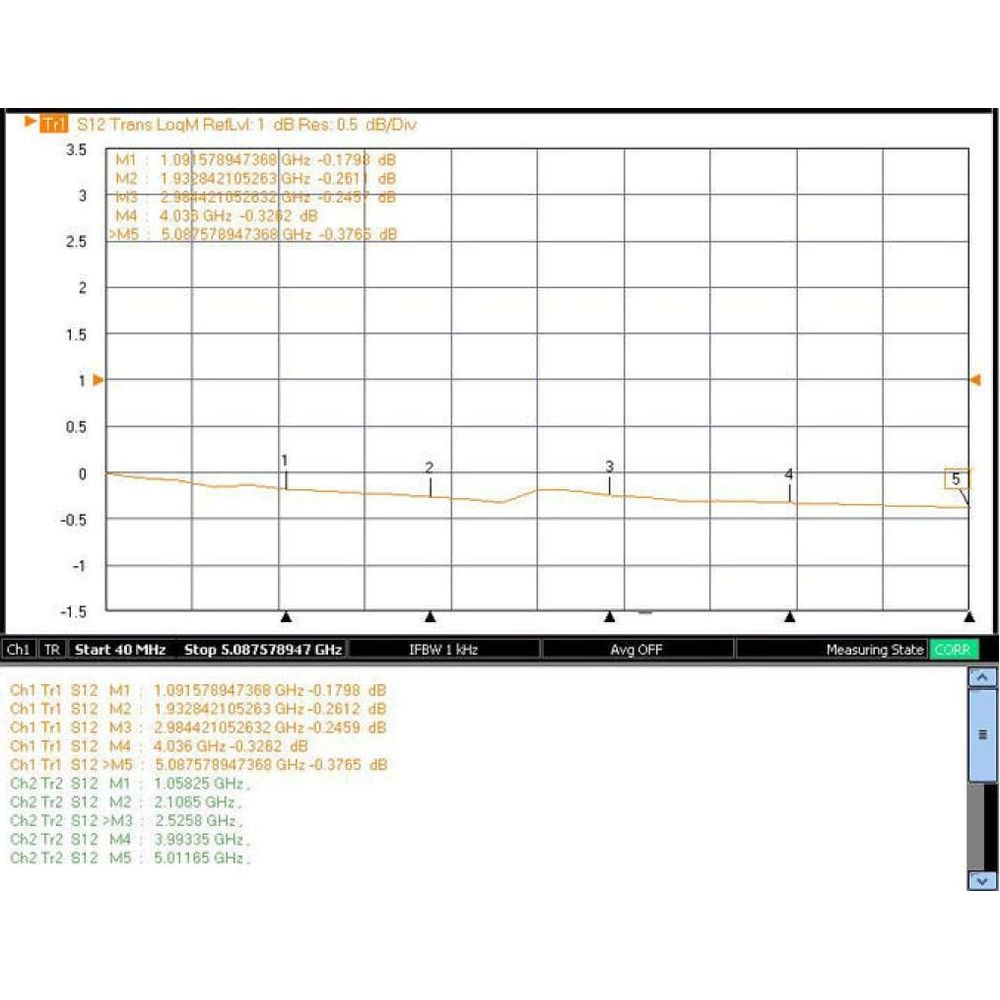This screenshot has width=1000, height=1000.
Task: Click the green CORR measuring state indicator
Action: (x=953, y=649)
